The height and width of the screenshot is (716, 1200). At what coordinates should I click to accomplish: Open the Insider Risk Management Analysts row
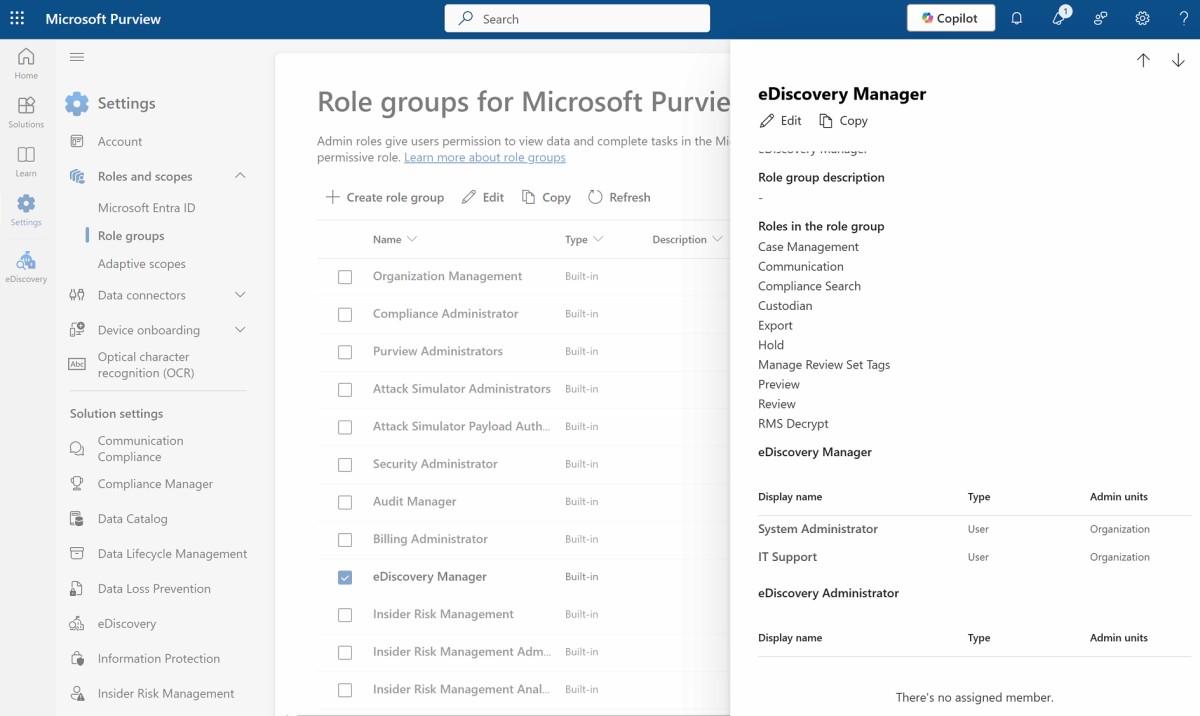[462, 689]
